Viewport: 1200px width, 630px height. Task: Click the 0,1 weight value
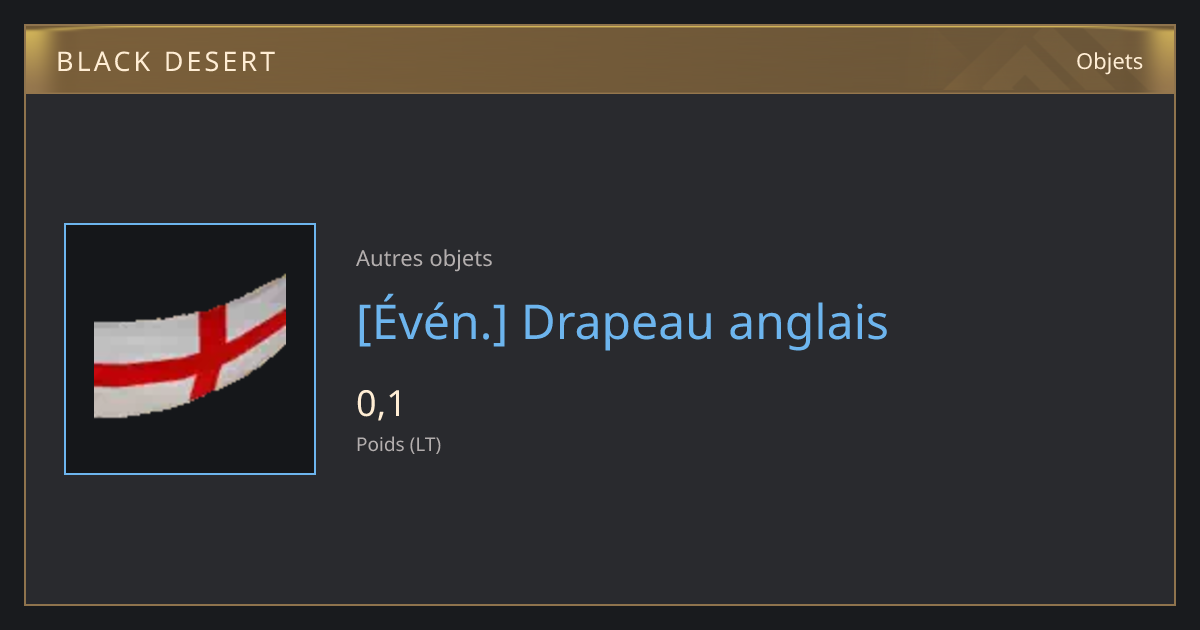pyautogui.click(x=380, y=404)
